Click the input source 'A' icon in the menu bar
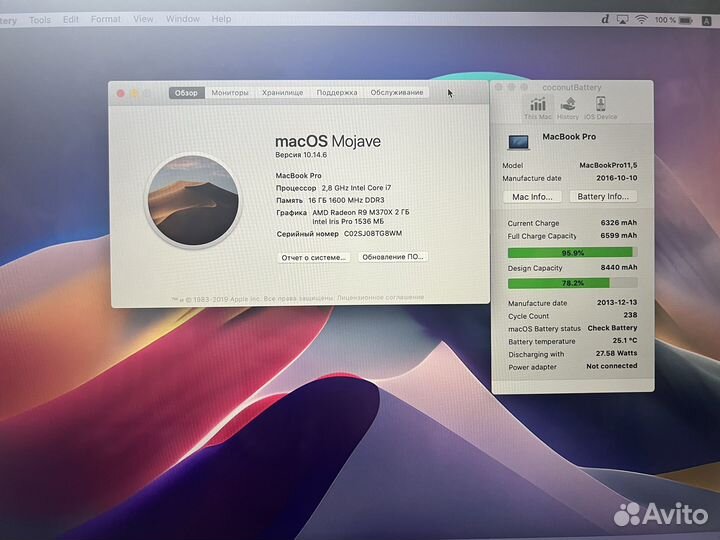The width and height of the screenshot is (720, 540). [707, 21]
